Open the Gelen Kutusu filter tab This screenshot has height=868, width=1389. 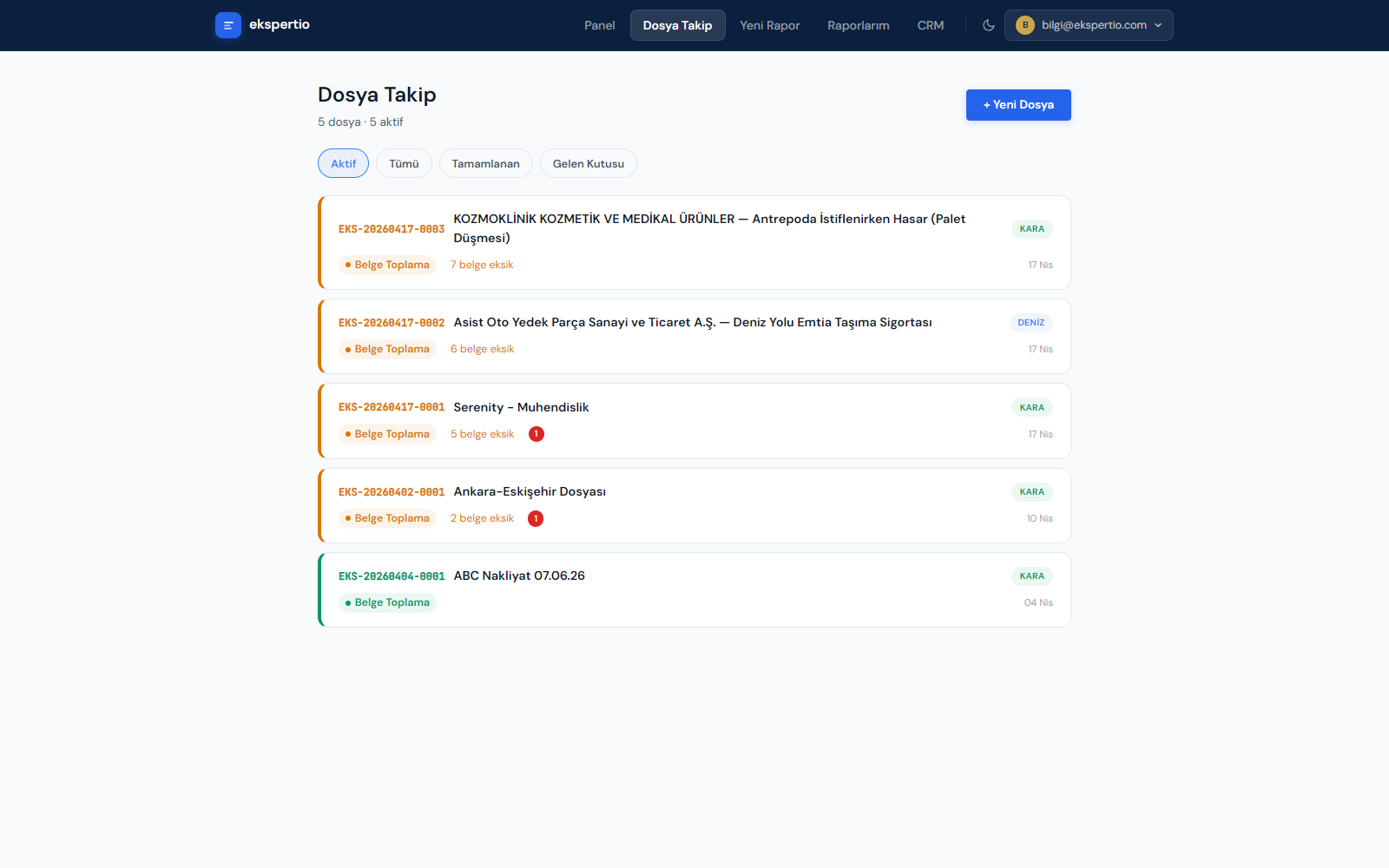click(x=588, y=163)
